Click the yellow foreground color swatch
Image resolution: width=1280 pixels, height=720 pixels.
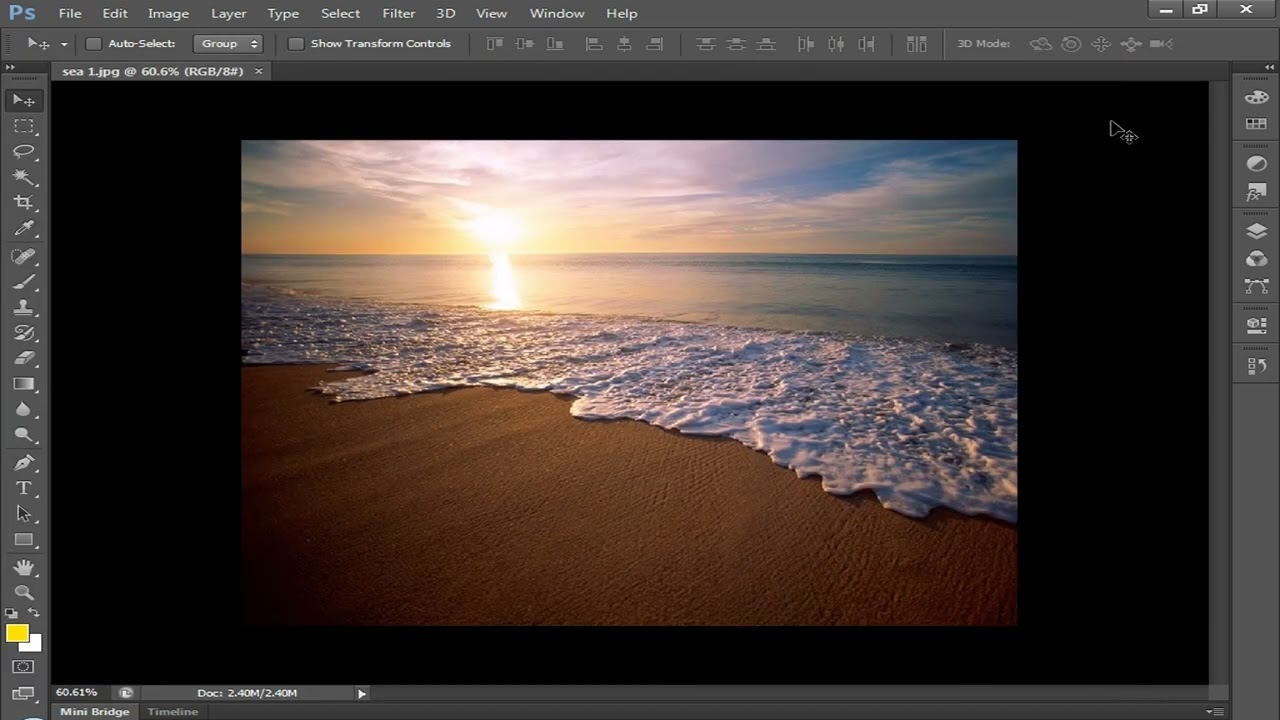coord(17,633)
